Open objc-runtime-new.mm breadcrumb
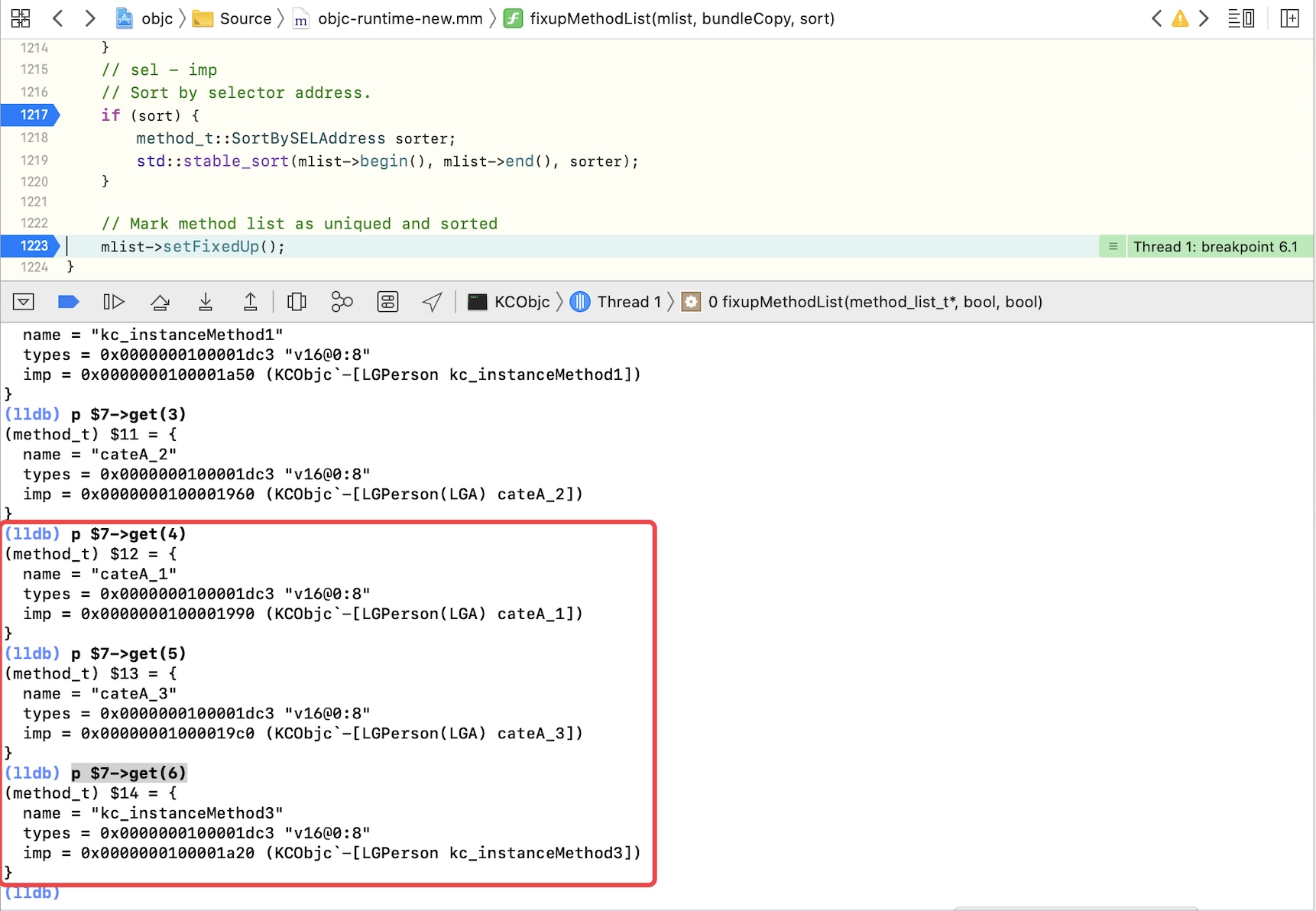 (x=388, y=18)
